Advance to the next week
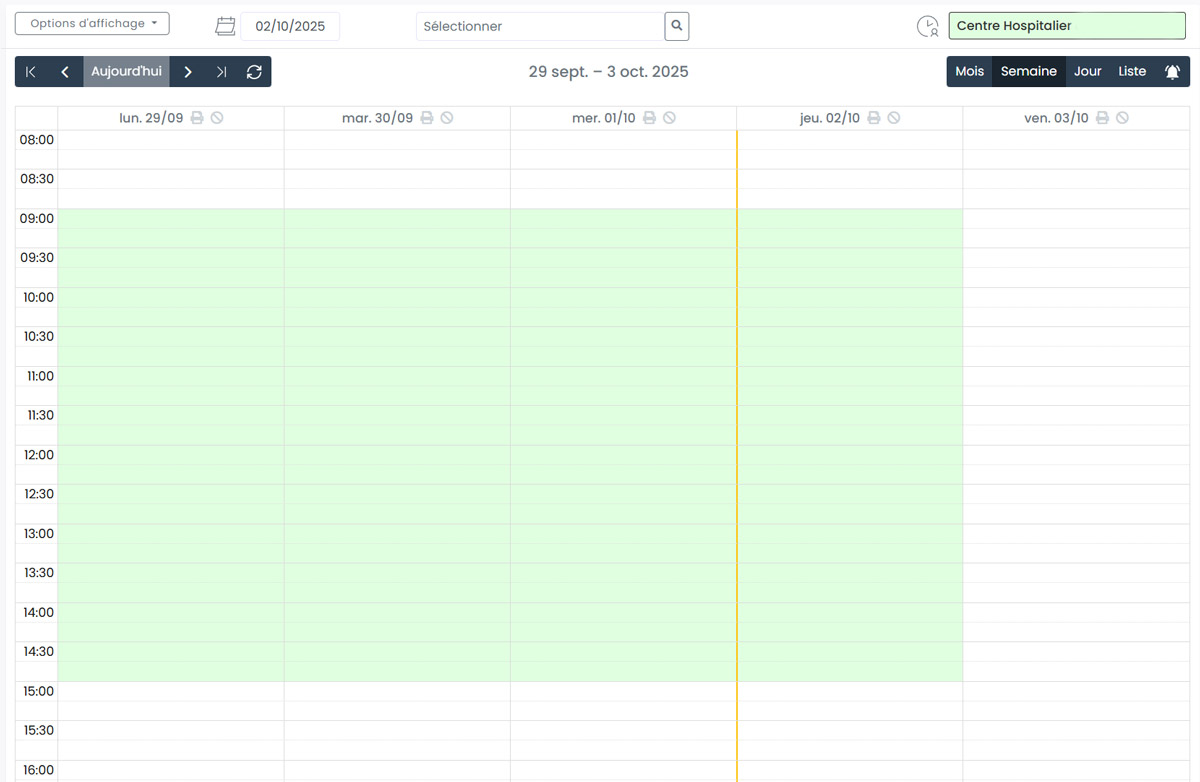This screenshot has height=782, width=1200. (188, 72)
